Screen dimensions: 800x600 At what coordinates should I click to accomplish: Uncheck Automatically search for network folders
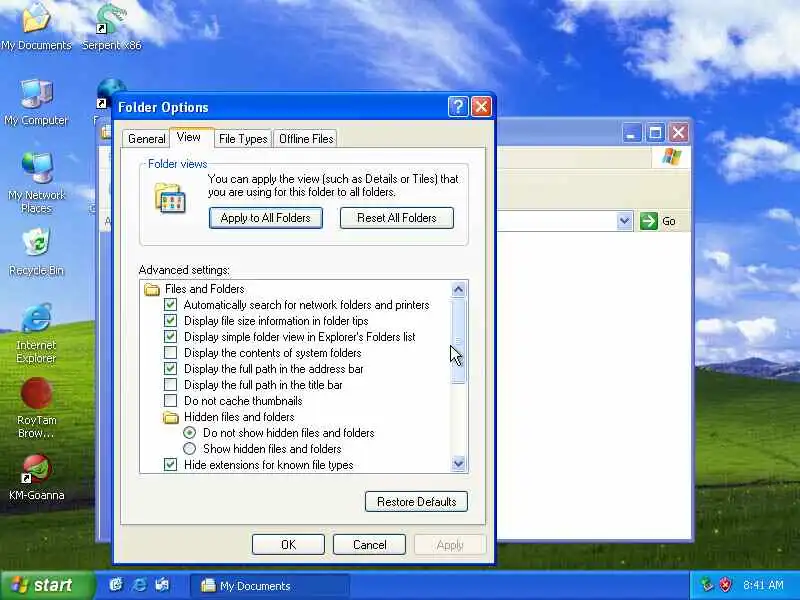click(170, 305)
